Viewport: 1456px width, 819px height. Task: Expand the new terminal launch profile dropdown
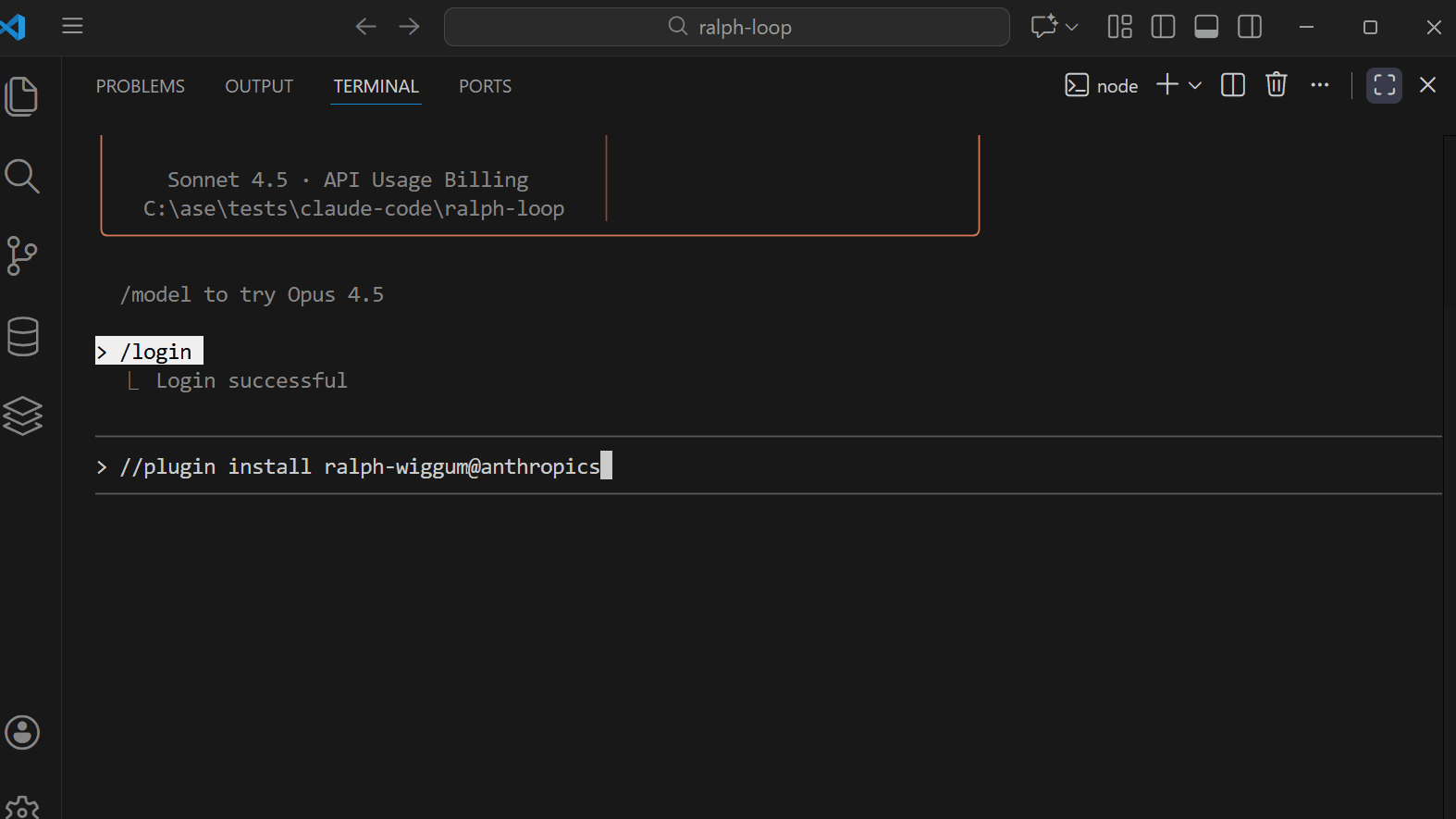coord(1195,85)
